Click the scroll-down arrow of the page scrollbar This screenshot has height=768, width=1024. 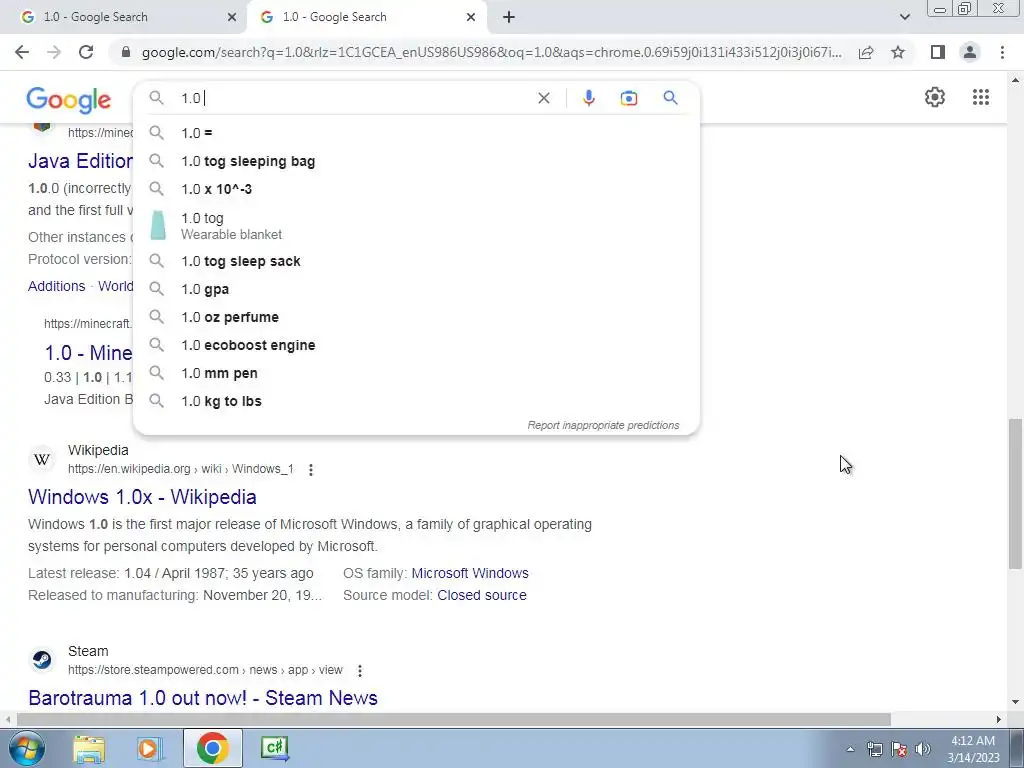[1015, 702]
